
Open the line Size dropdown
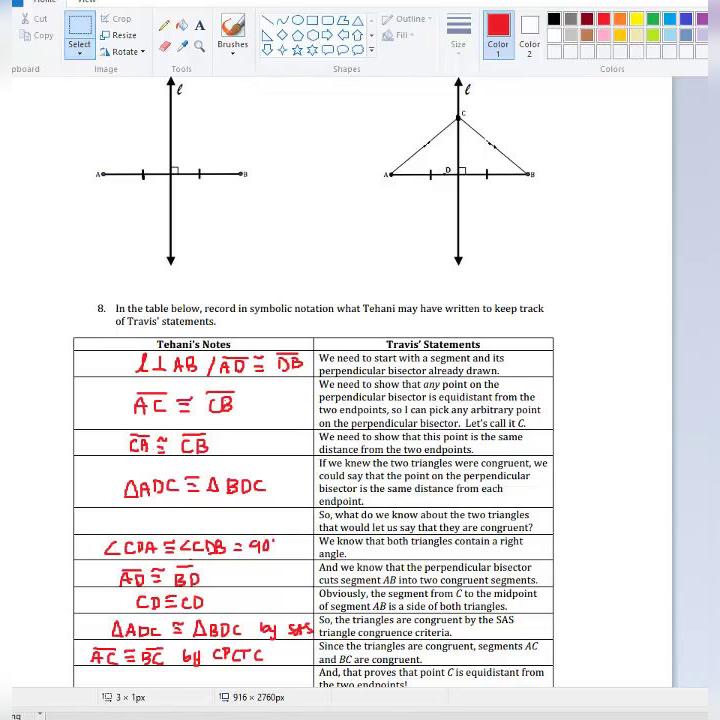(x=458, y=34)
